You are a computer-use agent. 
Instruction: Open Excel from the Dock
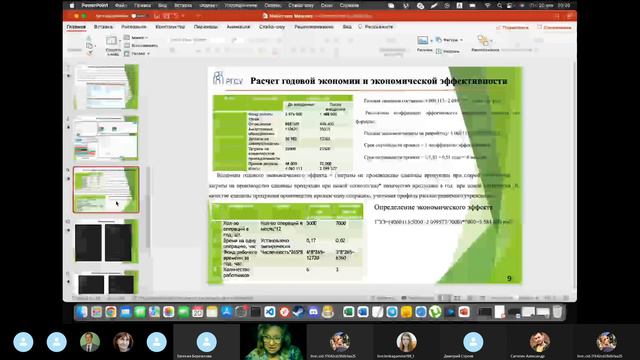348,312
